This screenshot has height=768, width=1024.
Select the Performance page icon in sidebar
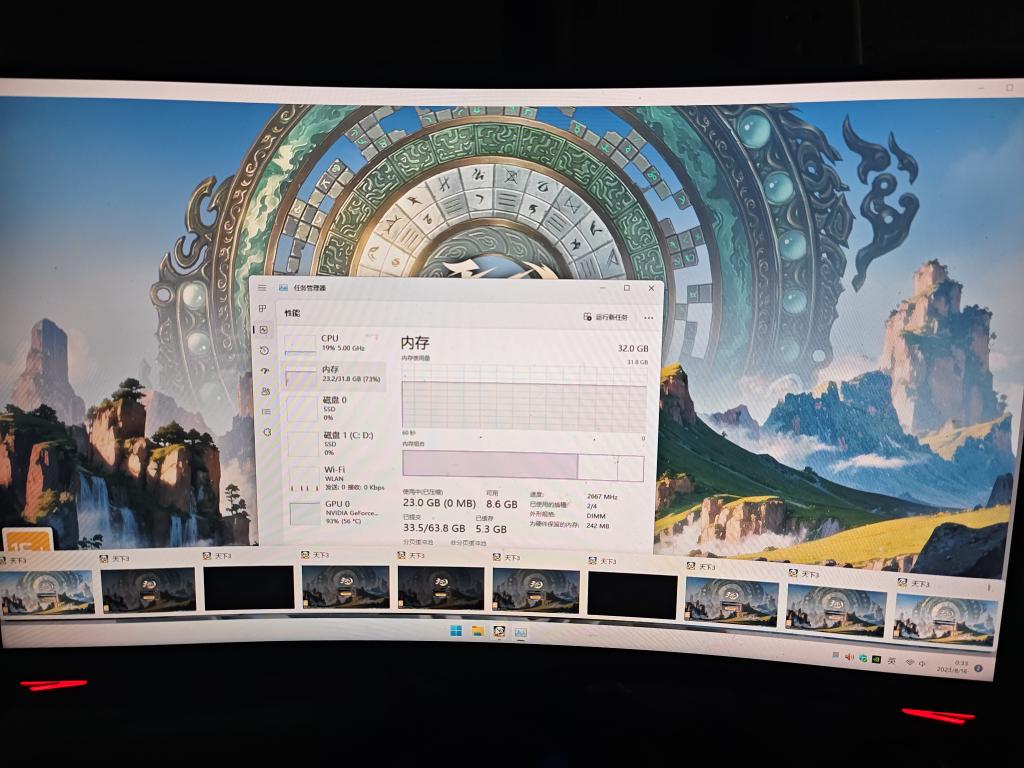pyautogui.click(x=263, y=330)
